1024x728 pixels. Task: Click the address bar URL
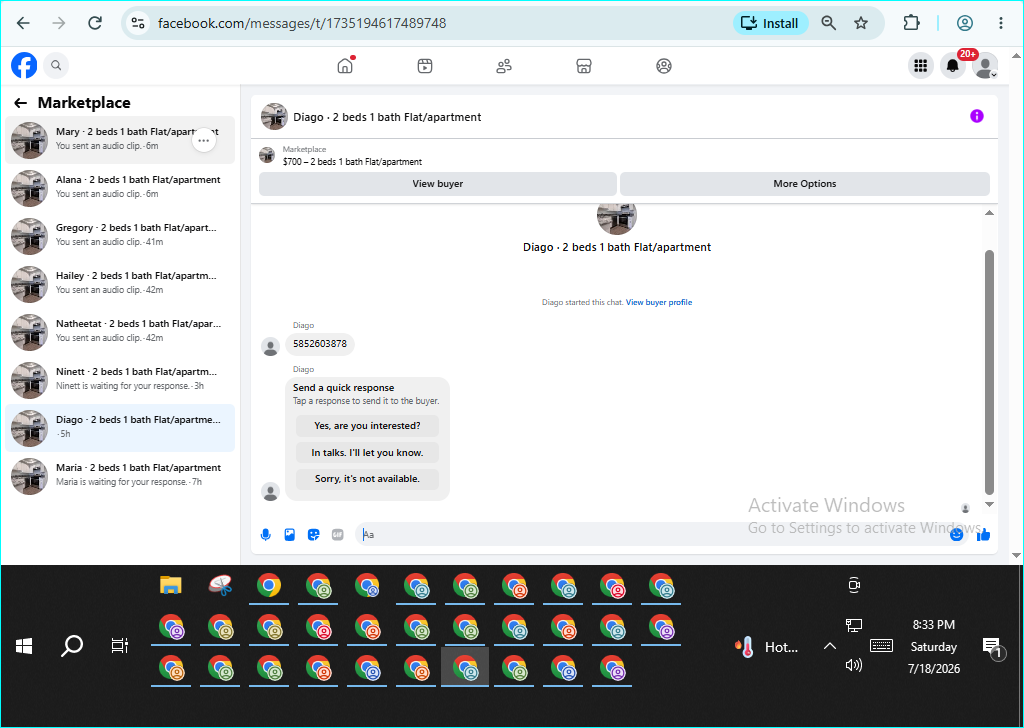tap(302, 23)
